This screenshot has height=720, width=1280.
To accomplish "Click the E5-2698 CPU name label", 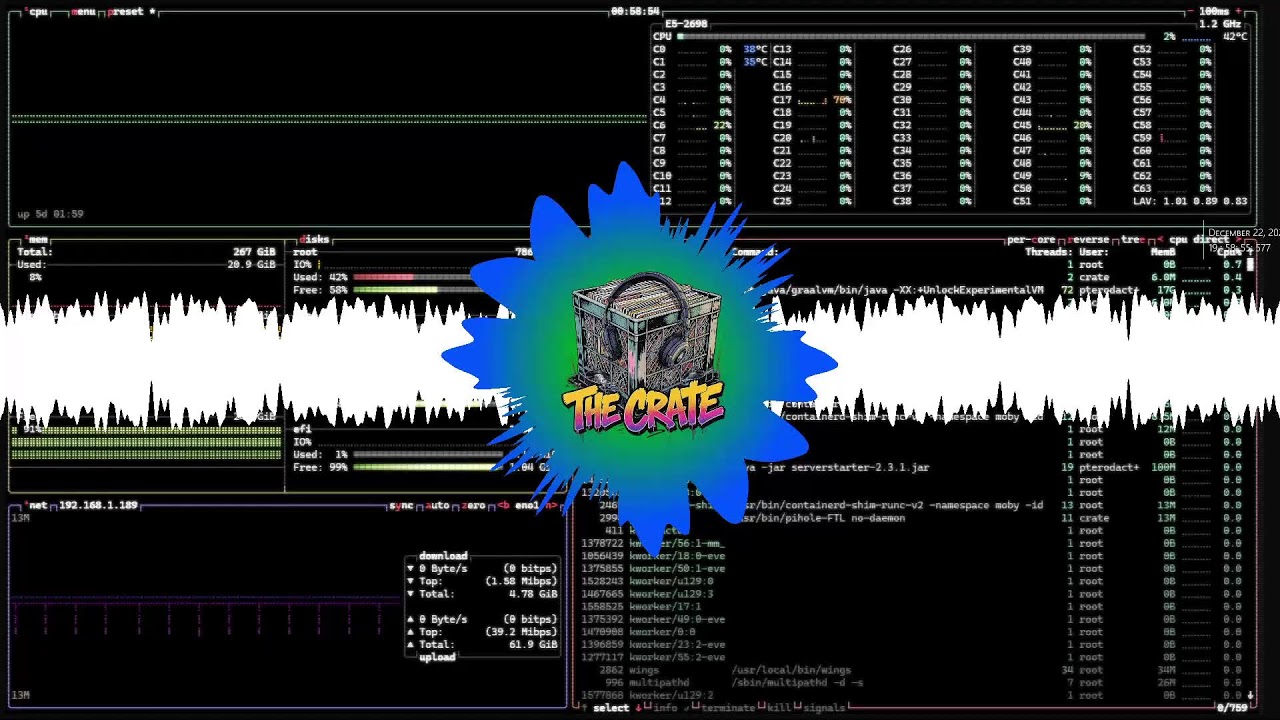I will 686,24.
